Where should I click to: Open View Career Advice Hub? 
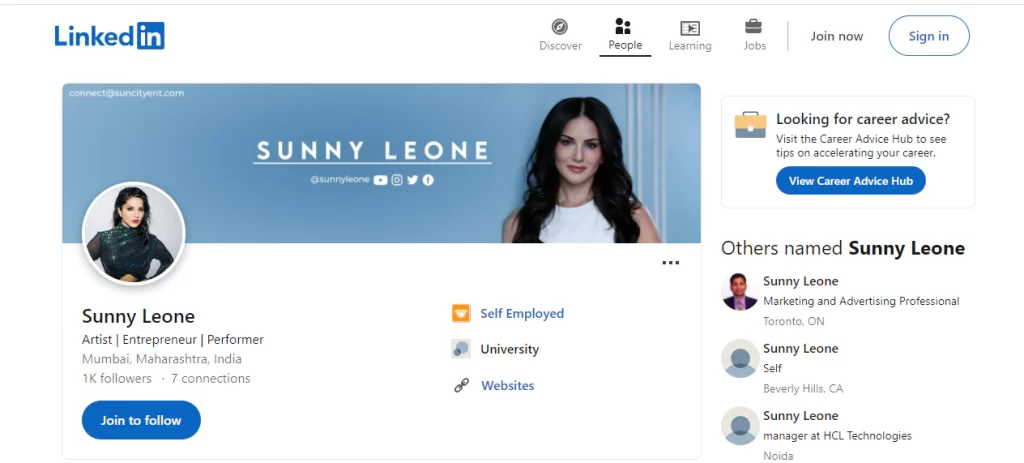pos(850,181)
